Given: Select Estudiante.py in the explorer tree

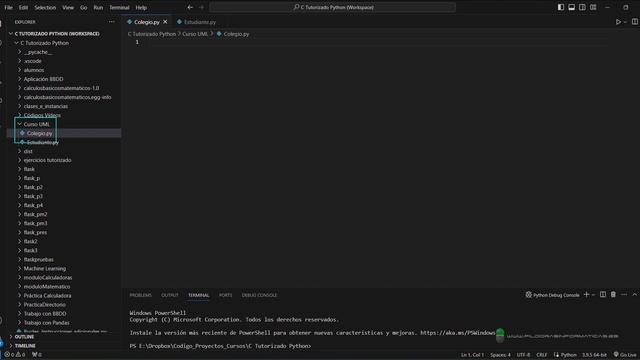Looking at the screenshot, I should pos(43,142).
